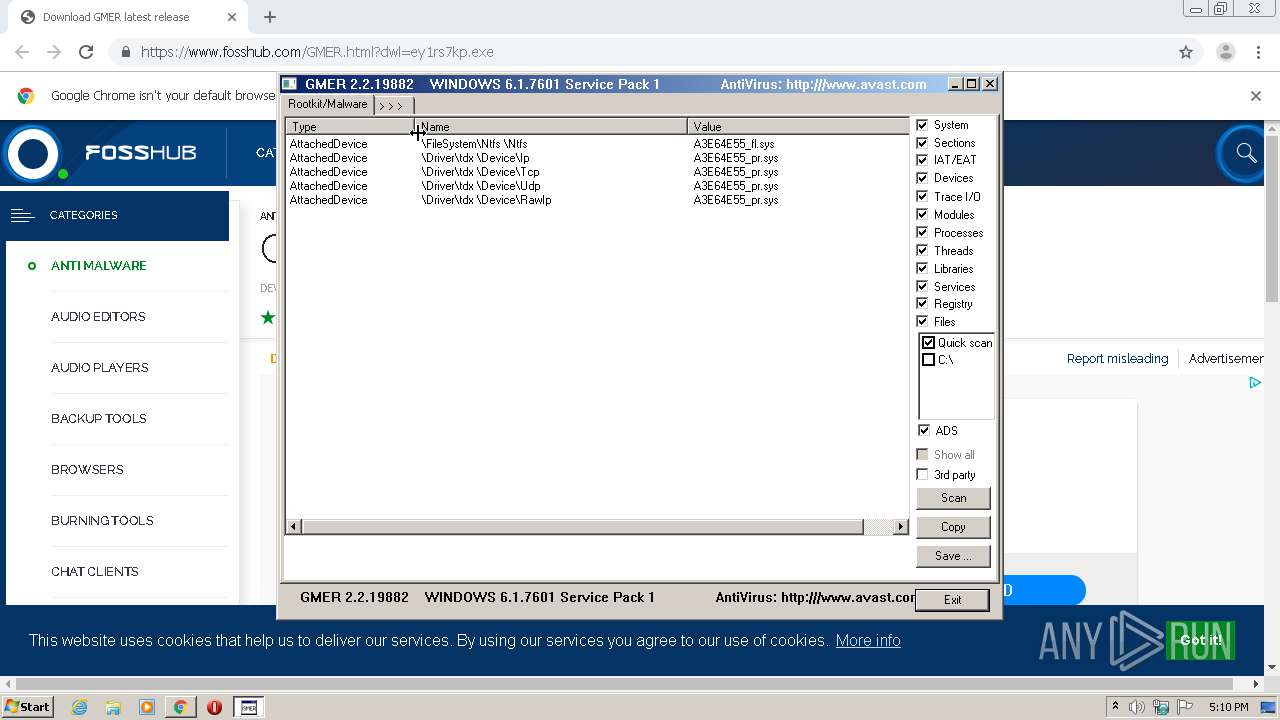
Task: Open a new Chrome tab
Action: pyautogui.click(x=269, y=17)
